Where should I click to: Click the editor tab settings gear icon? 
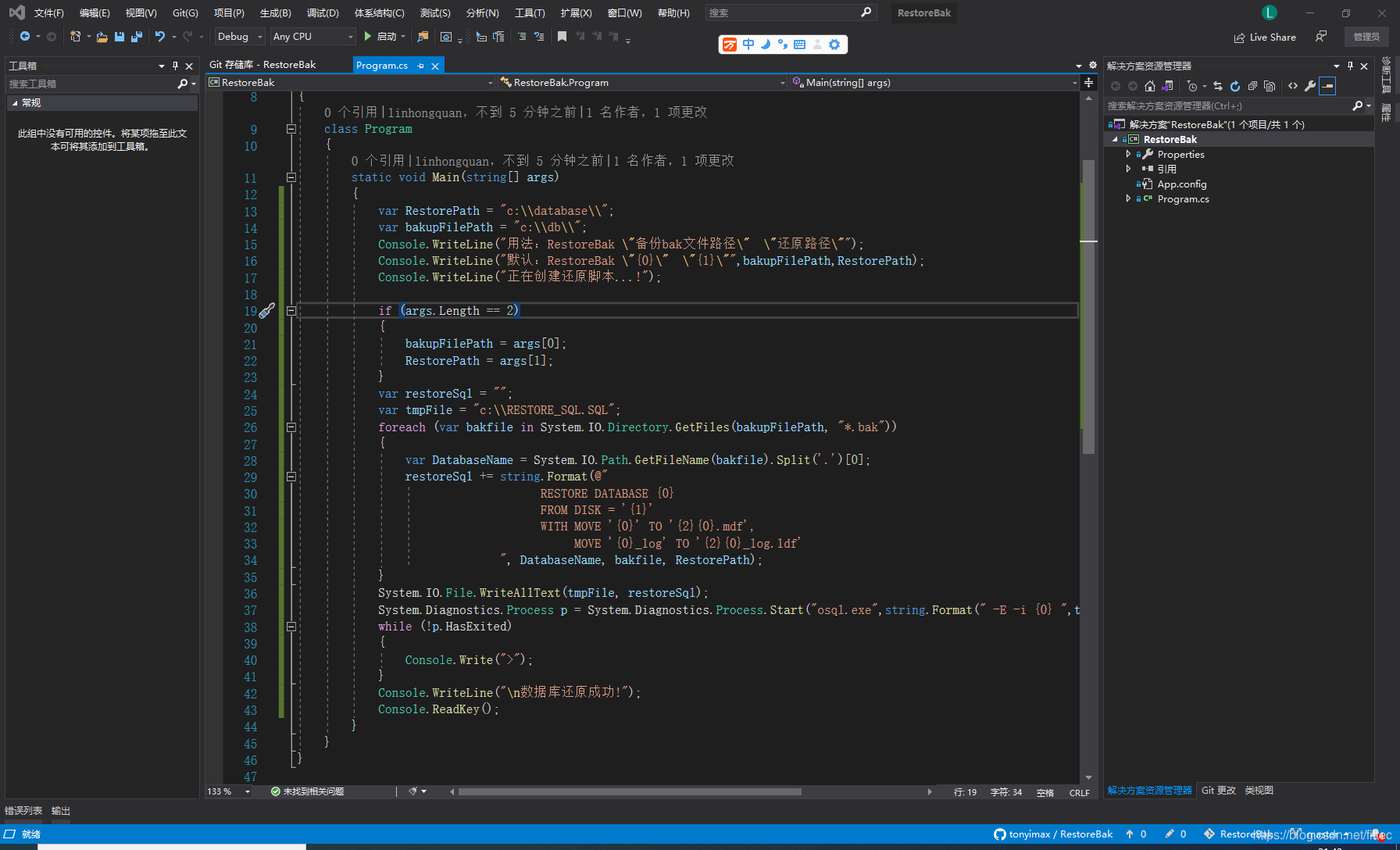(1093, 66)
